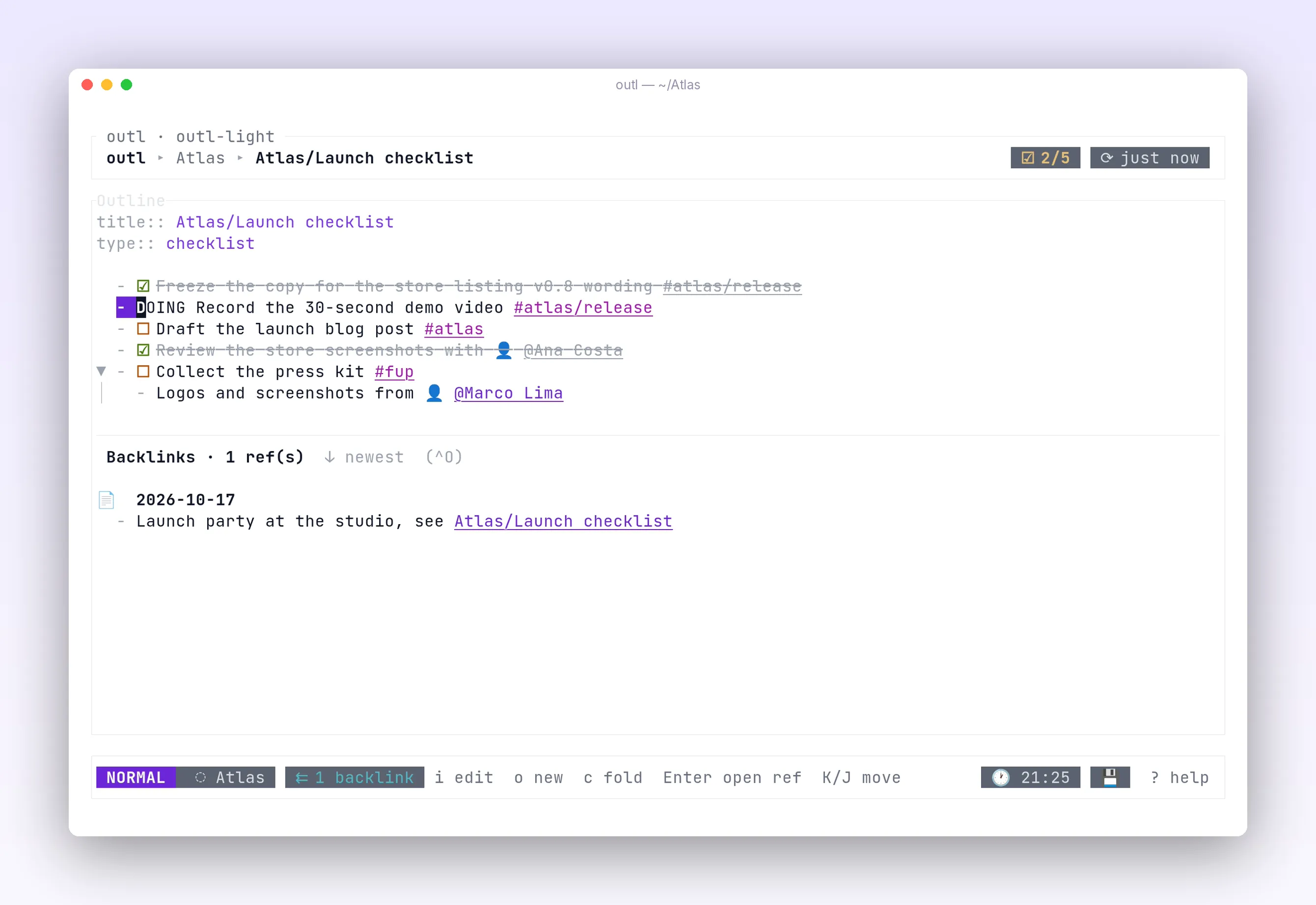Click the 'c fold' shortcut hint

[613, 777]
